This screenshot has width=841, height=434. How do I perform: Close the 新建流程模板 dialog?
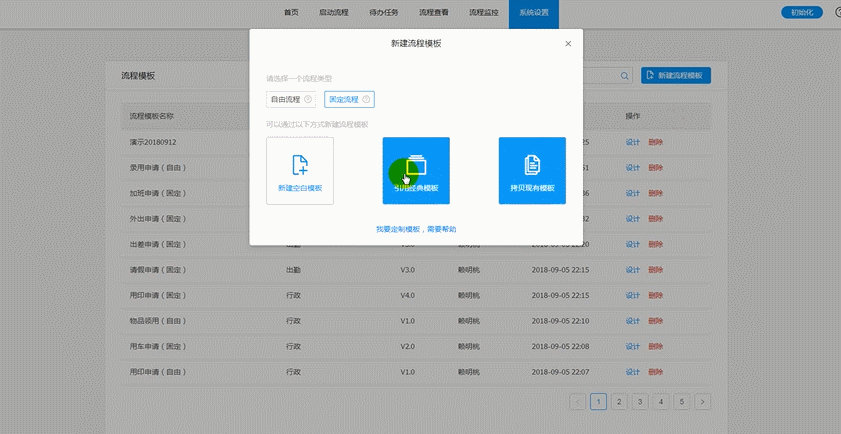[568, 44]
